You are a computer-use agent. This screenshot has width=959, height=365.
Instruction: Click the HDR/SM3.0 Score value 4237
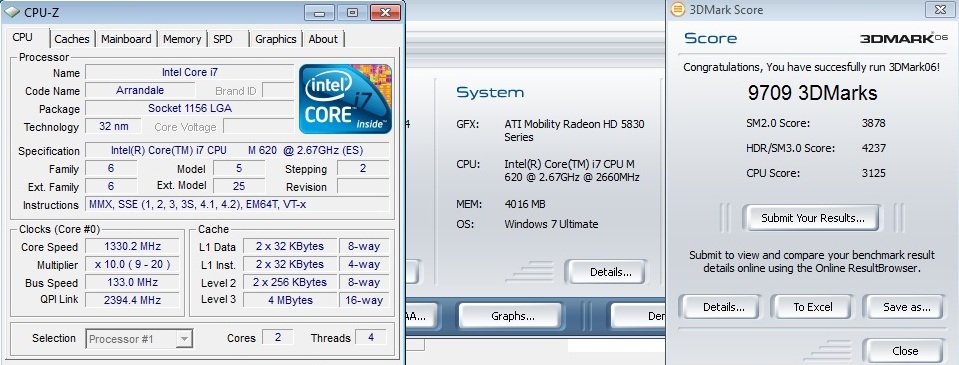(x=873, y=148)
